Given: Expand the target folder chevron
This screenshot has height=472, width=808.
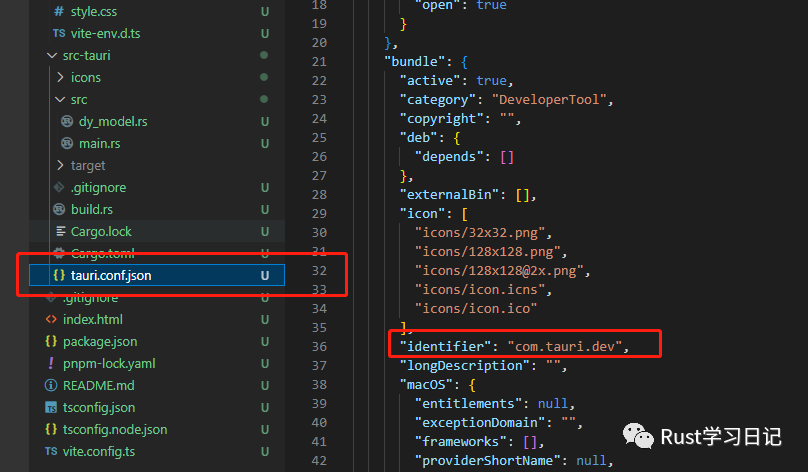Looking at the screenshot, I should click(x=60, y=165).
